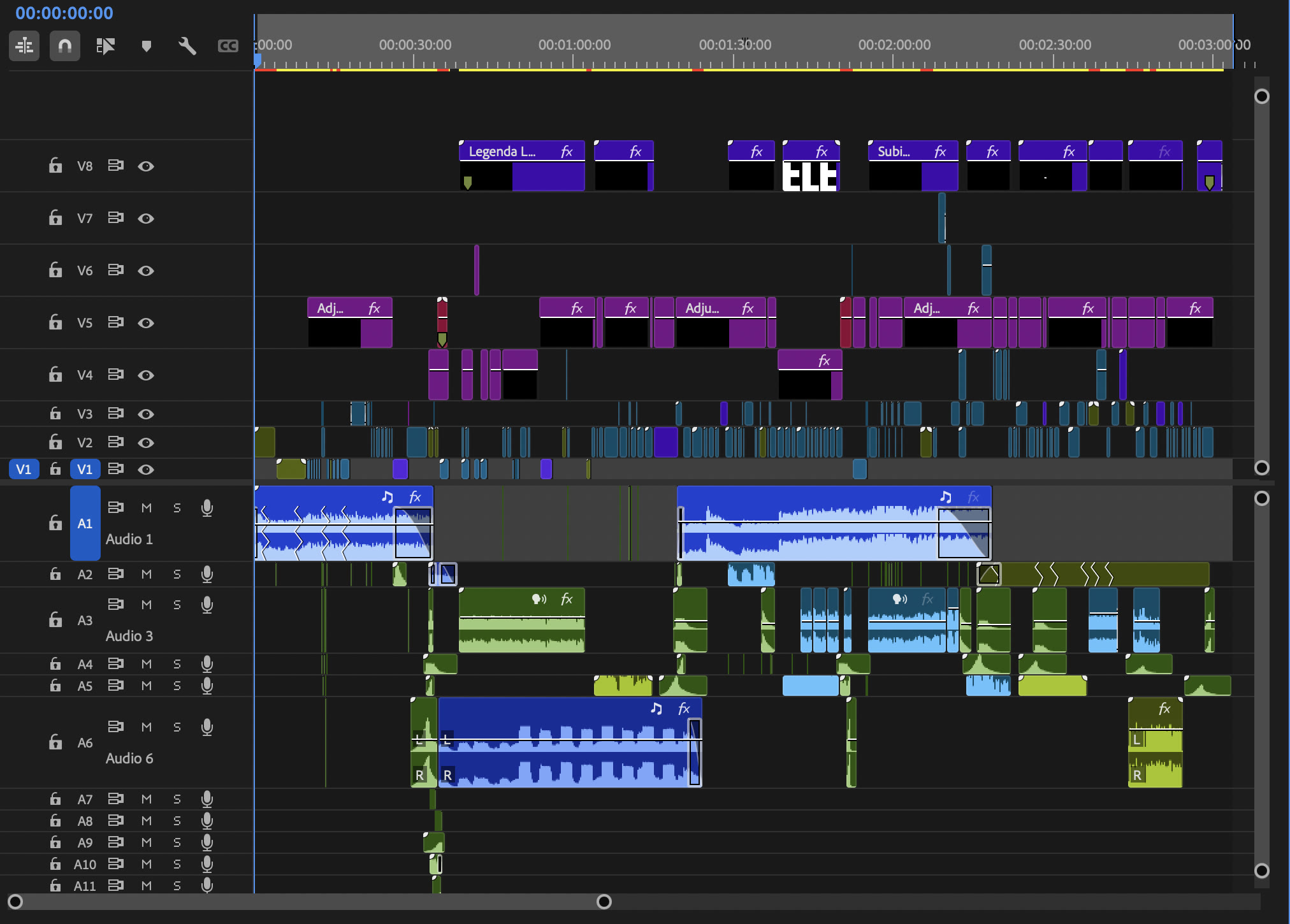Image resolution: width=1290 pixels, height=924 pixels.
Task: Toggle V1 track visibility eye
Action: coord(146,470)
